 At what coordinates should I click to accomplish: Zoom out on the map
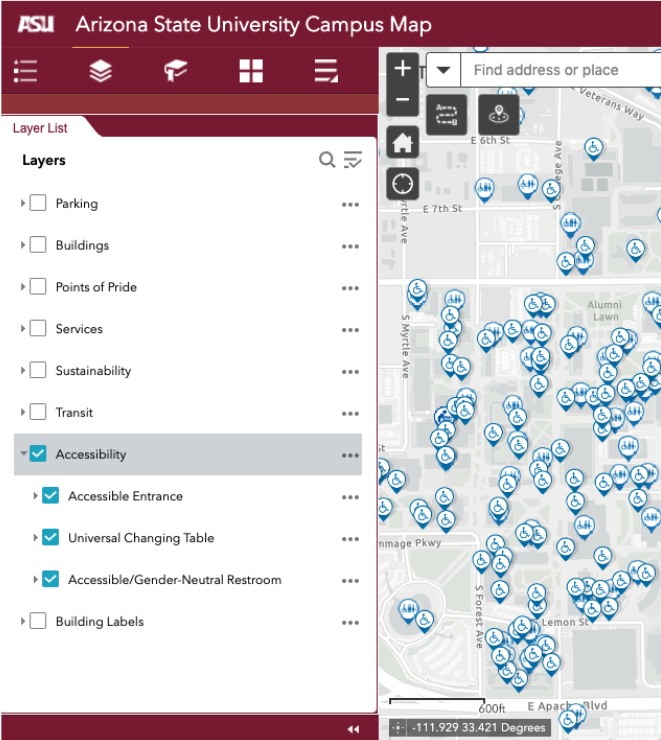point(402,100)
